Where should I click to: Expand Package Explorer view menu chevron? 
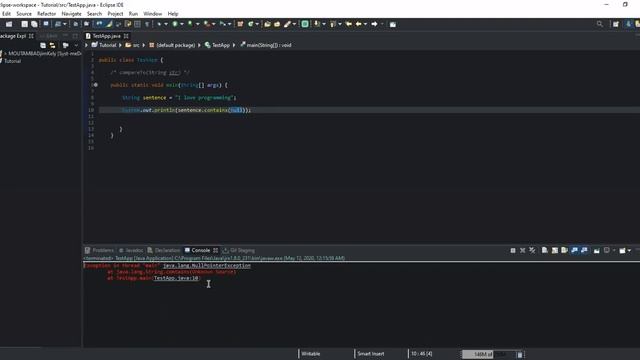point(76,45)
